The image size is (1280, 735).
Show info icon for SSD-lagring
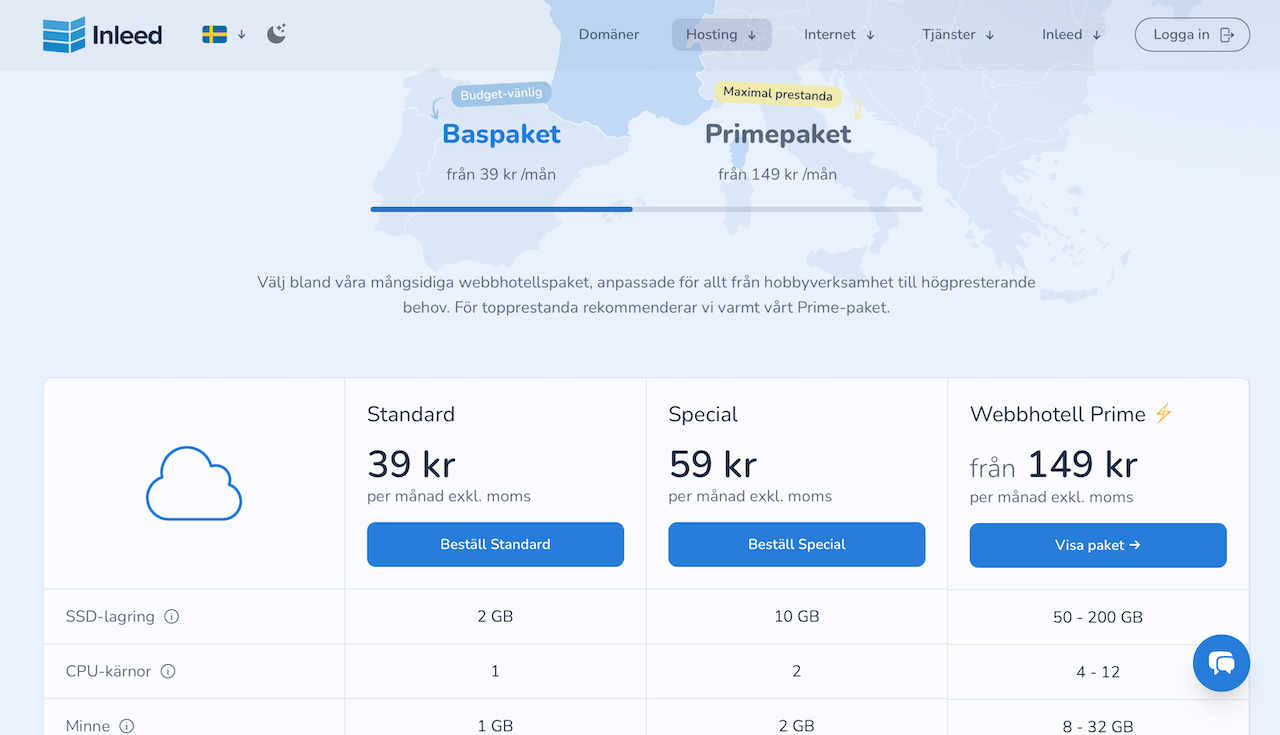click(171, 616)
